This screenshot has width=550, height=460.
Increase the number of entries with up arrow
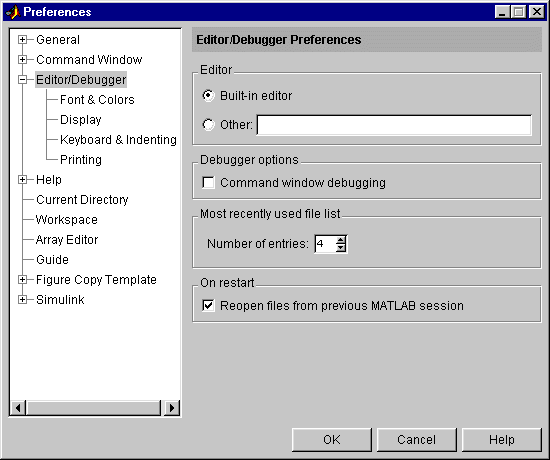tap(341, 240)
